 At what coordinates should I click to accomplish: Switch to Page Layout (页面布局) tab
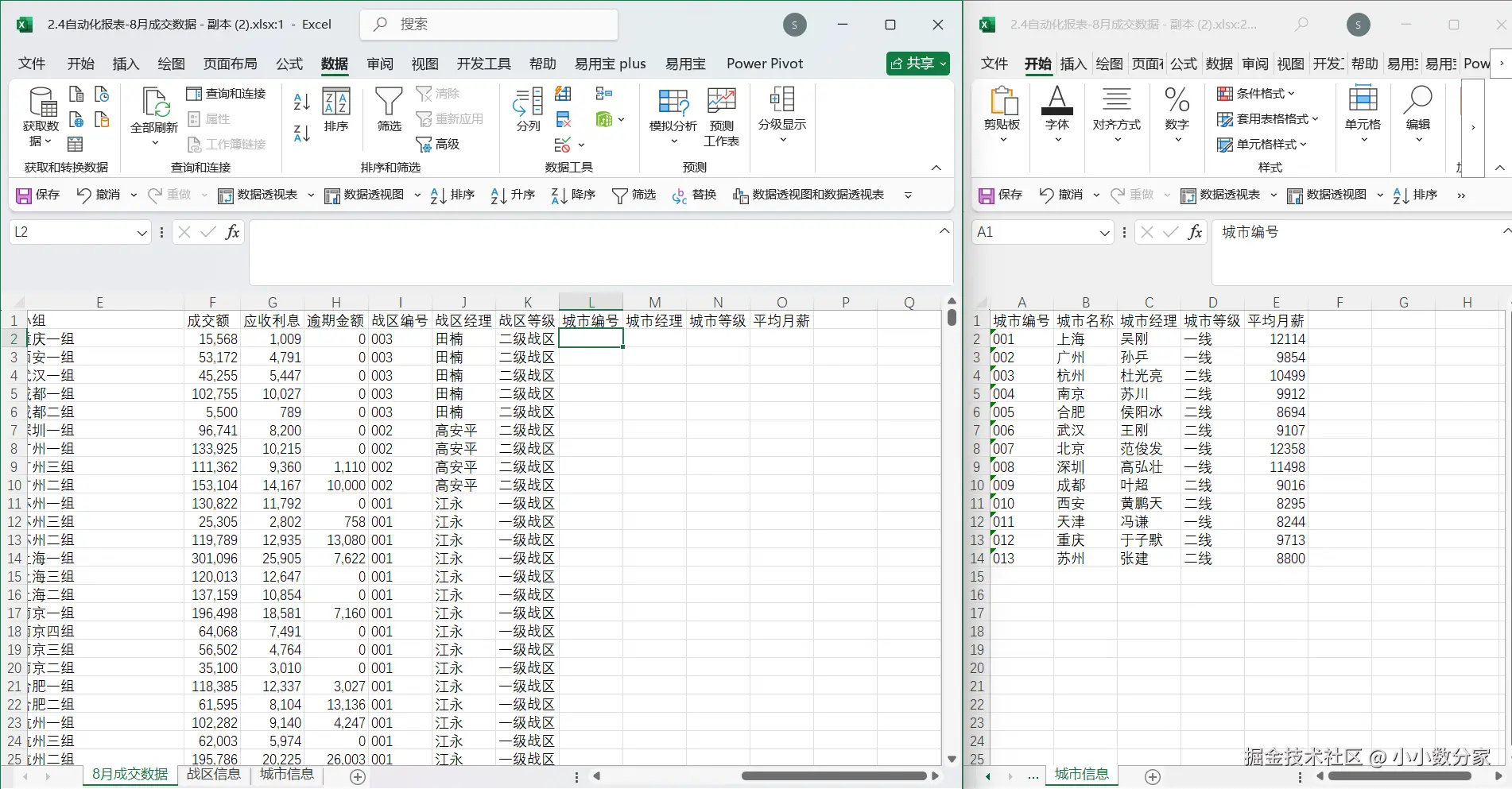230,64
